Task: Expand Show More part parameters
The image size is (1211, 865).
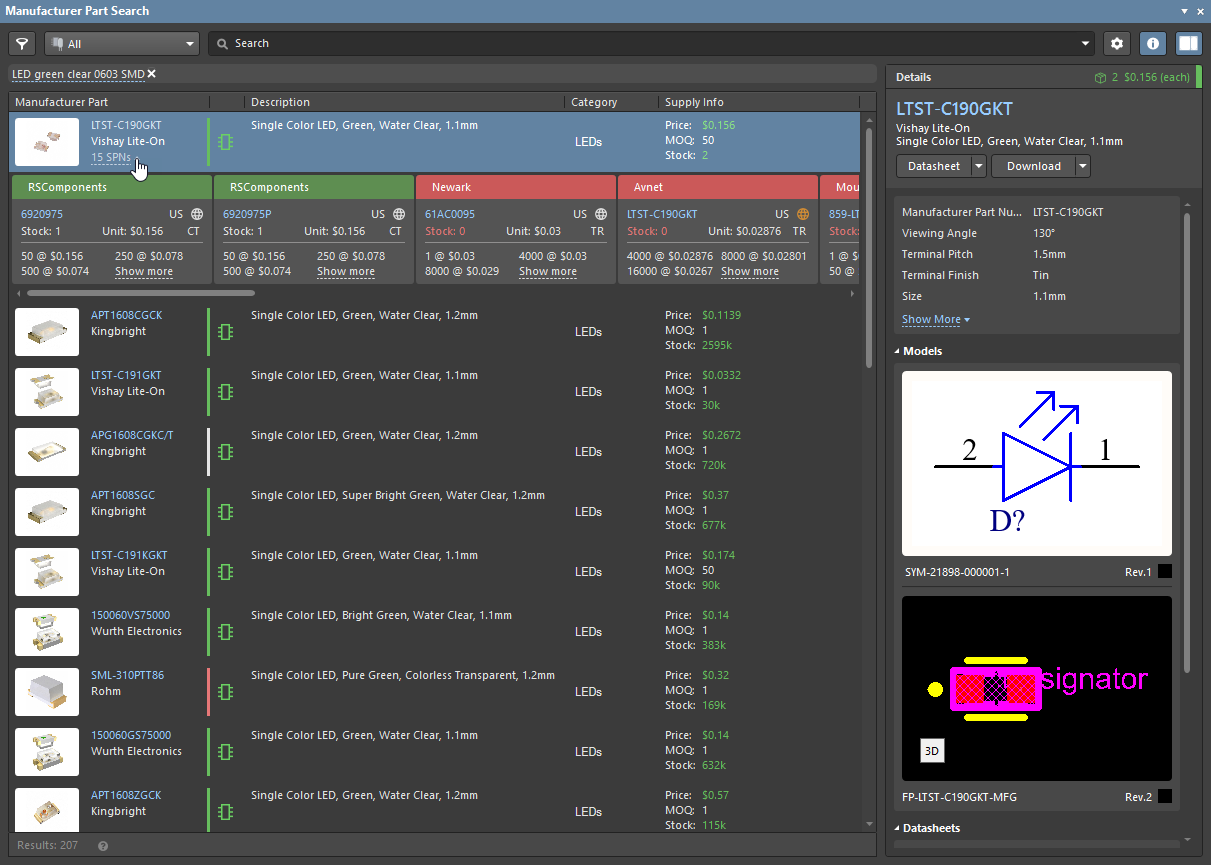Action: [x=935, y=320]
